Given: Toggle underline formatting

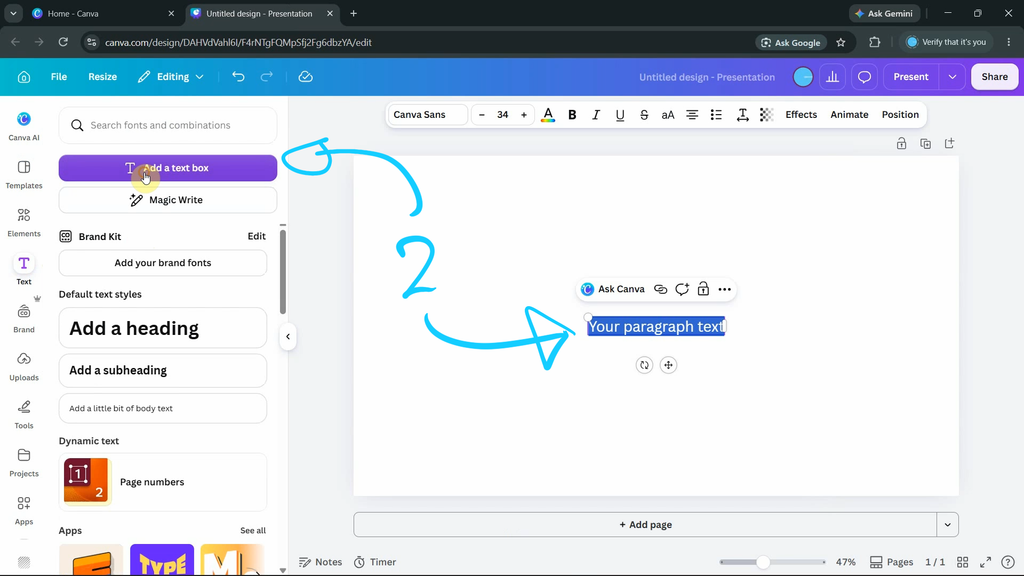Looking at the screenshot, I should 620,115.
